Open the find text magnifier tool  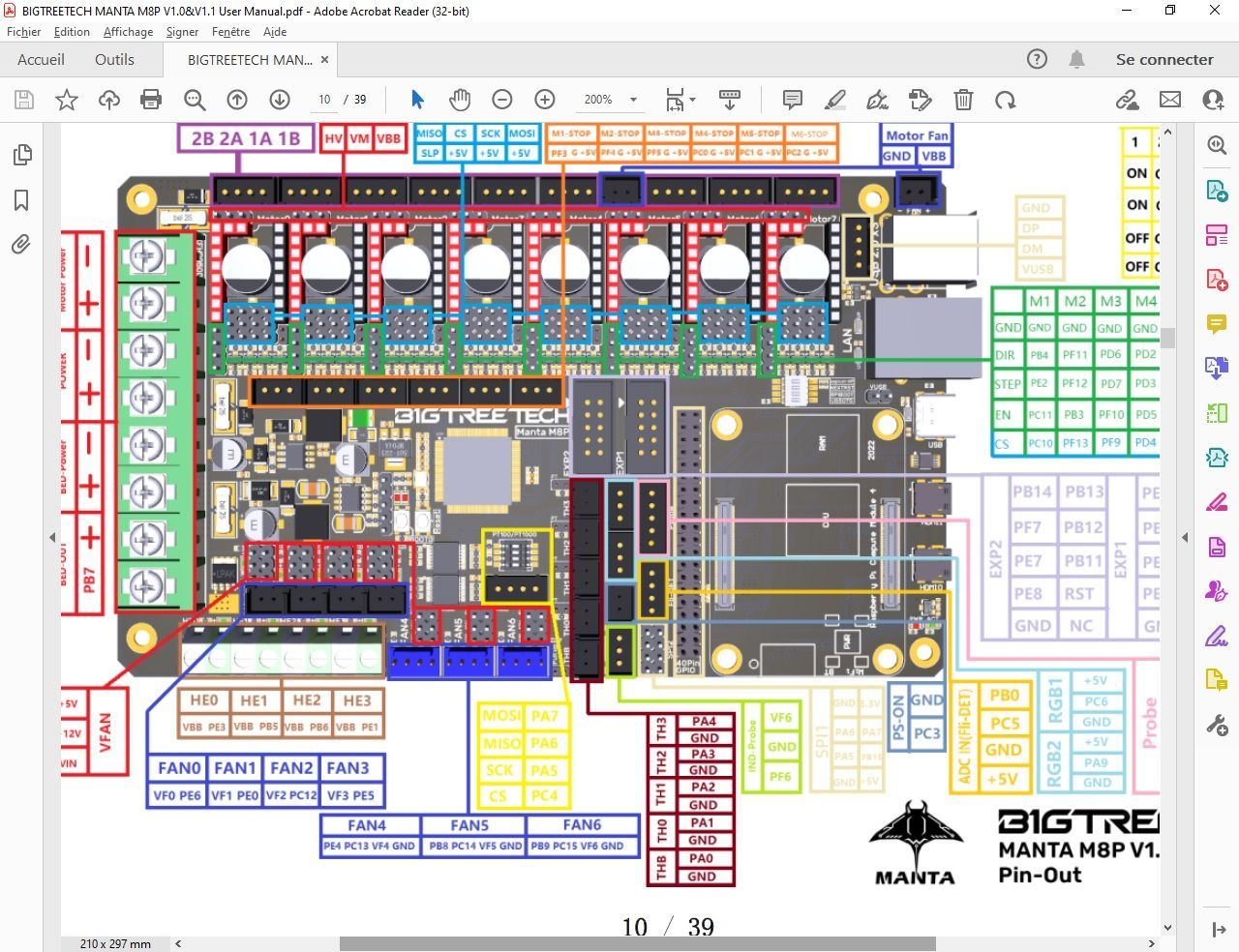[195, 100]
